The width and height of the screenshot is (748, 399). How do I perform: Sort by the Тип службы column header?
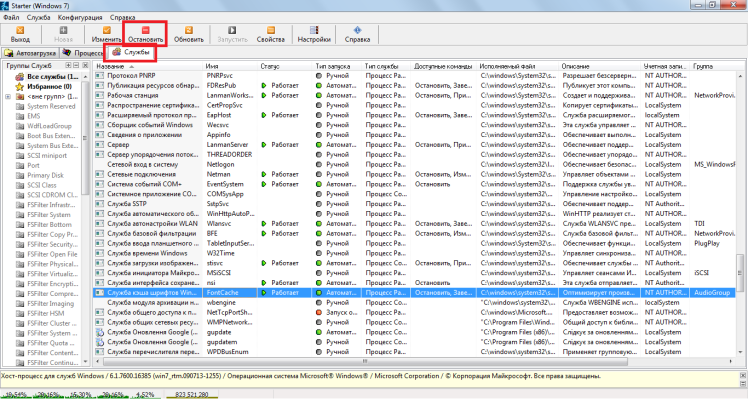click(386, 66)
